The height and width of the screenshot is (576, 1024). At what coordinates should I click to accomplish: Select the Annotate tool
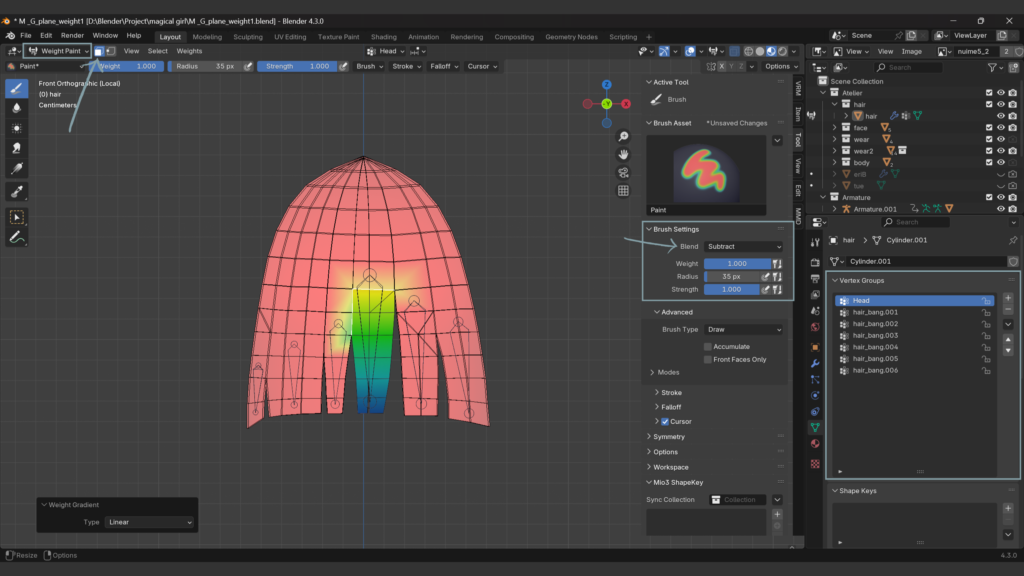coord(17,238)
